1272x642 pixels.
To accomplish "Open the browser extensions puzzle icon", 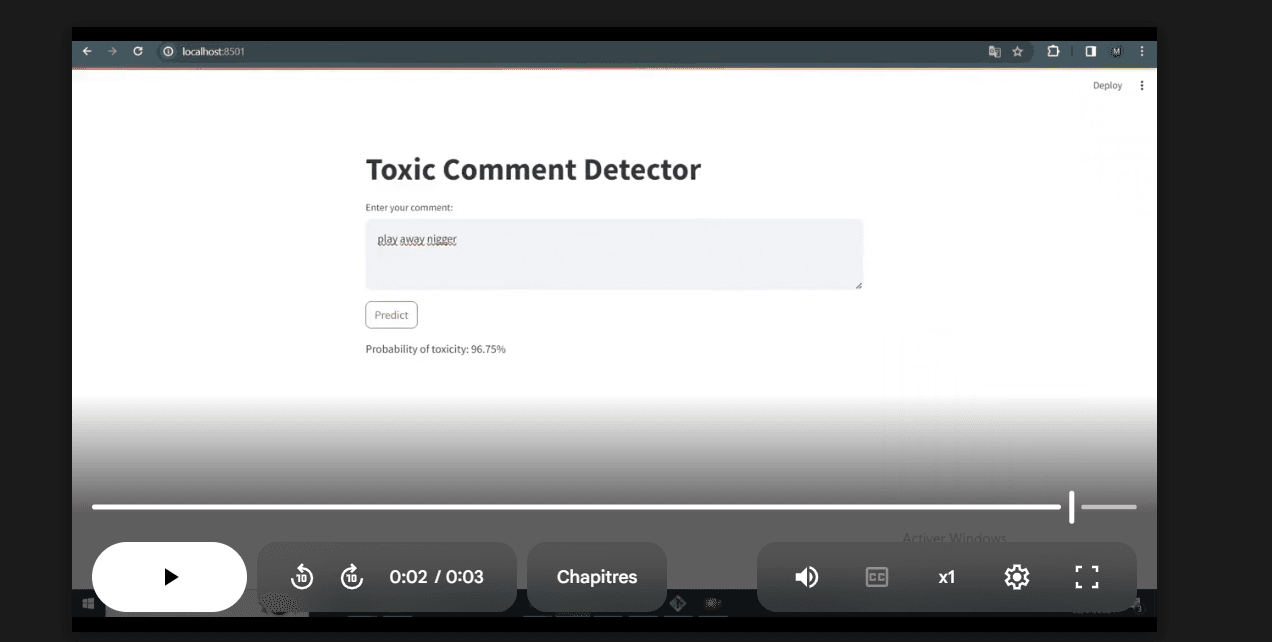I will click(x=1053, y=51).
